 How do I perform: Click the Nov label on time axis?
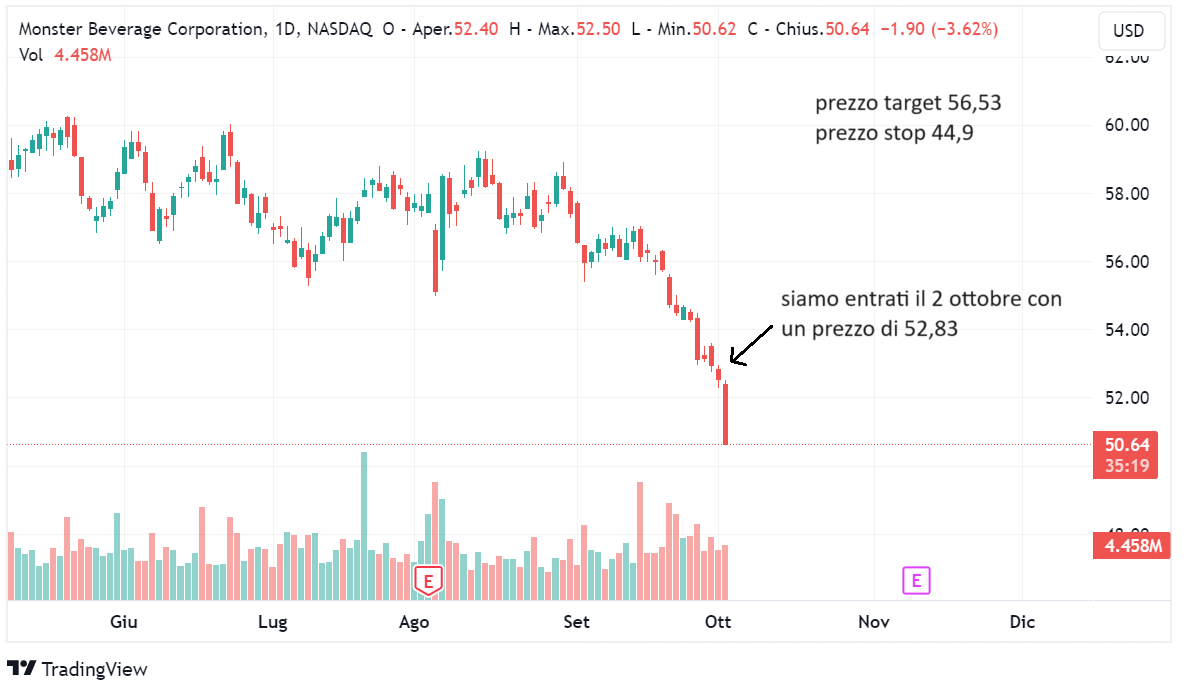coord(873,622)
